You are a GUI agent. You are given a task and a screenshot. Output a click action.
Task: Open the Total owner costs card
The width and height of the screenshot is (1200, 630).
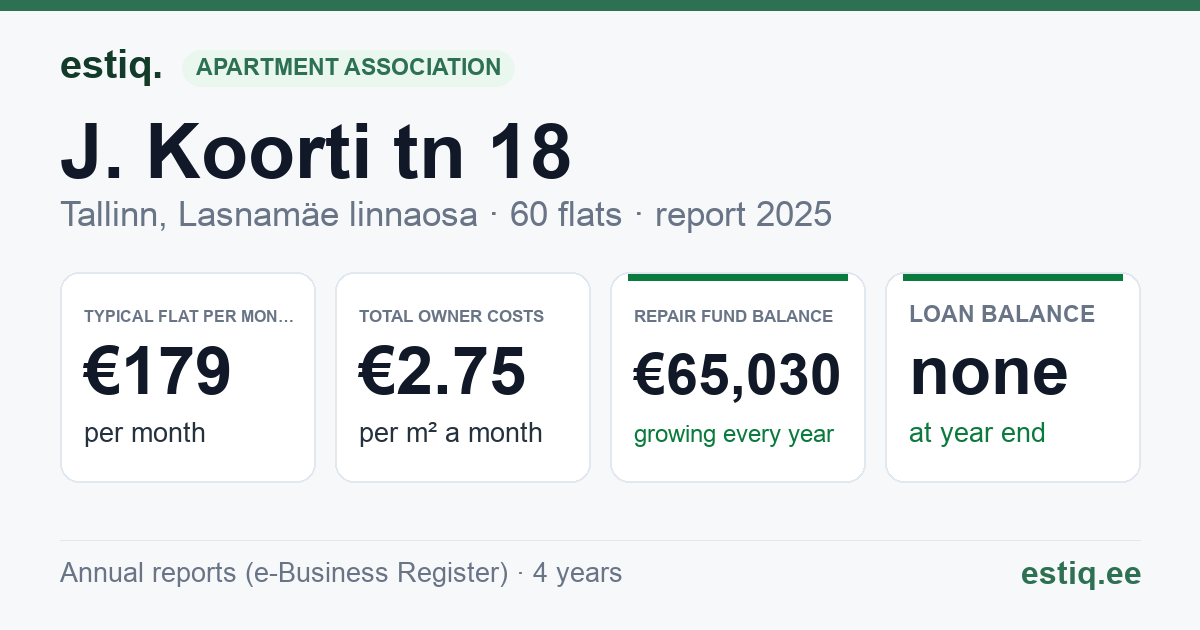(x=463, y=377)
